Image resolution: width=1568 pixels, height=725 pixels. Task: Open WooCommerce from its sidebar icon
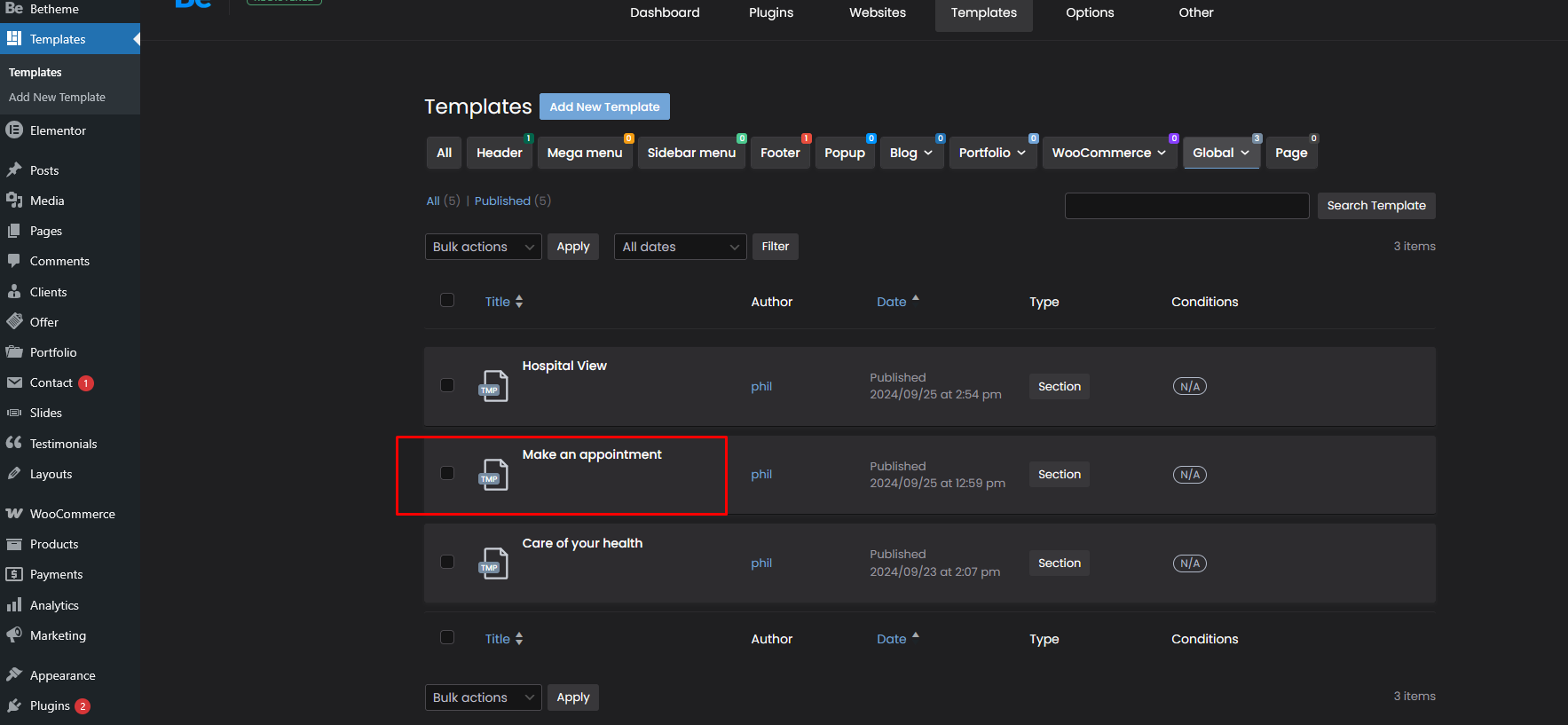pyautogui.click(x=14, y=514)
